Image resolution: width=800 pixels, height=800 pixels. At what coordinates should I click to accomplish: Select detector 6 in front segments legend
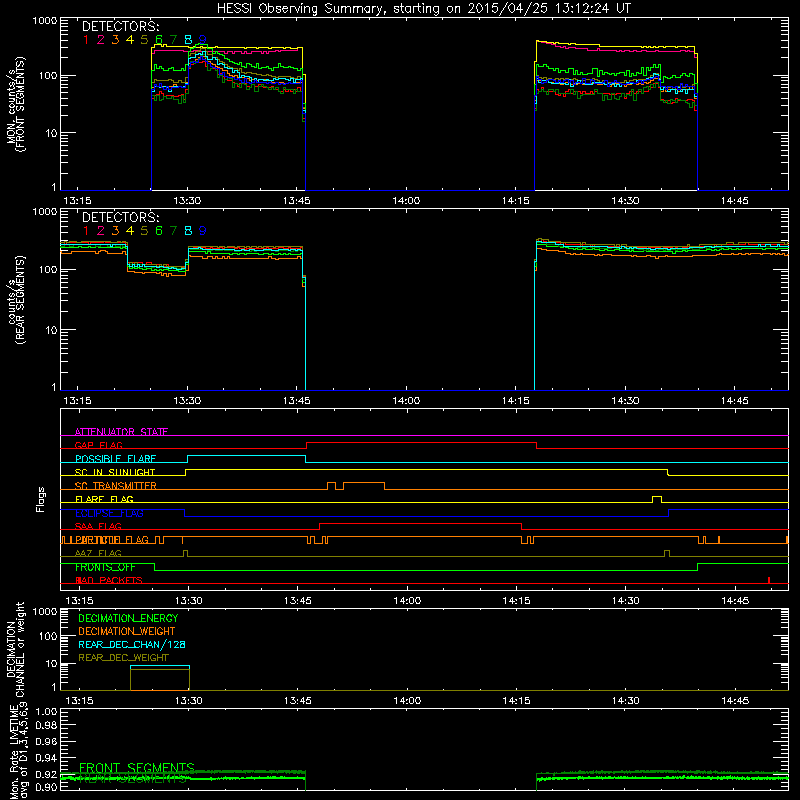[x=159, y=40]
